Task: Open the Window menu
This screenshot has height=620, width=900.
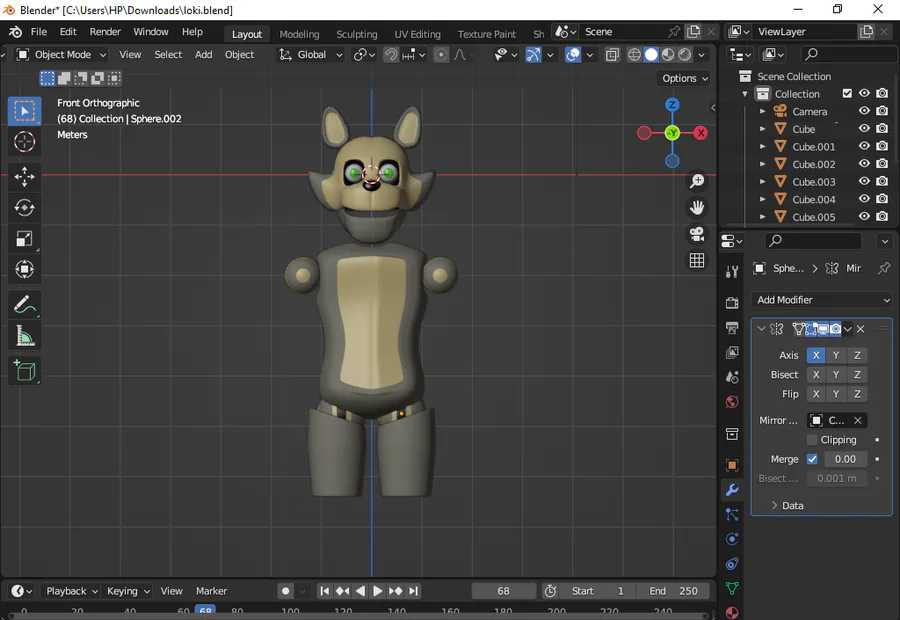Action: [x=151, y=32]
